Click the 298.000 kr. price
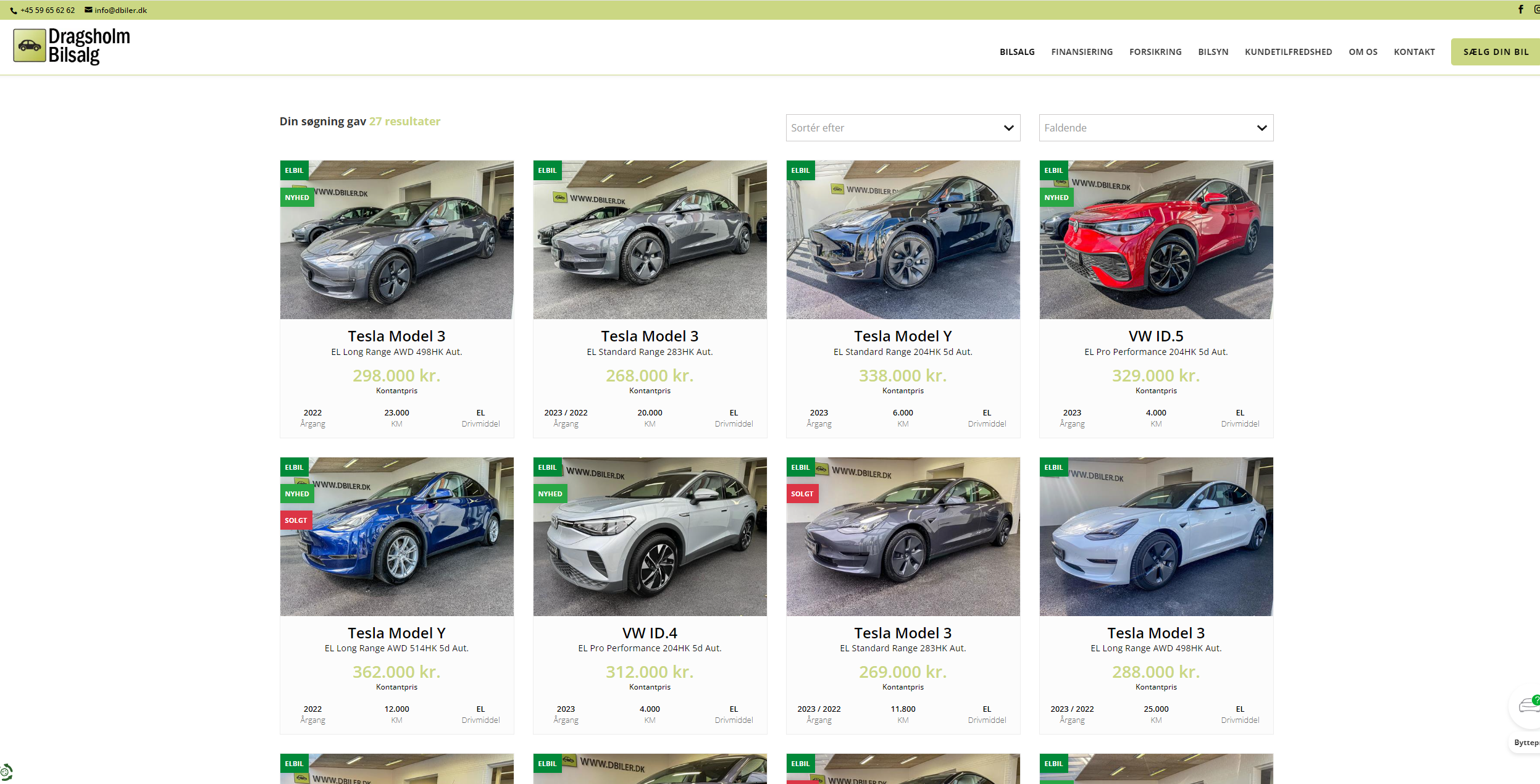The height and width of the screenshot is (784, 1540). tap(396, 375)
